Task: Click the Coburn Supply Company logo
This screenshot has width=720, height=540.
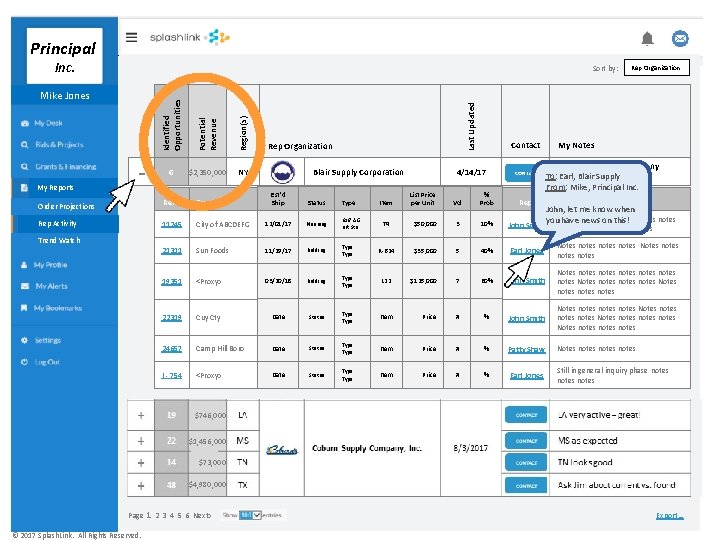Action: [282, 450]
